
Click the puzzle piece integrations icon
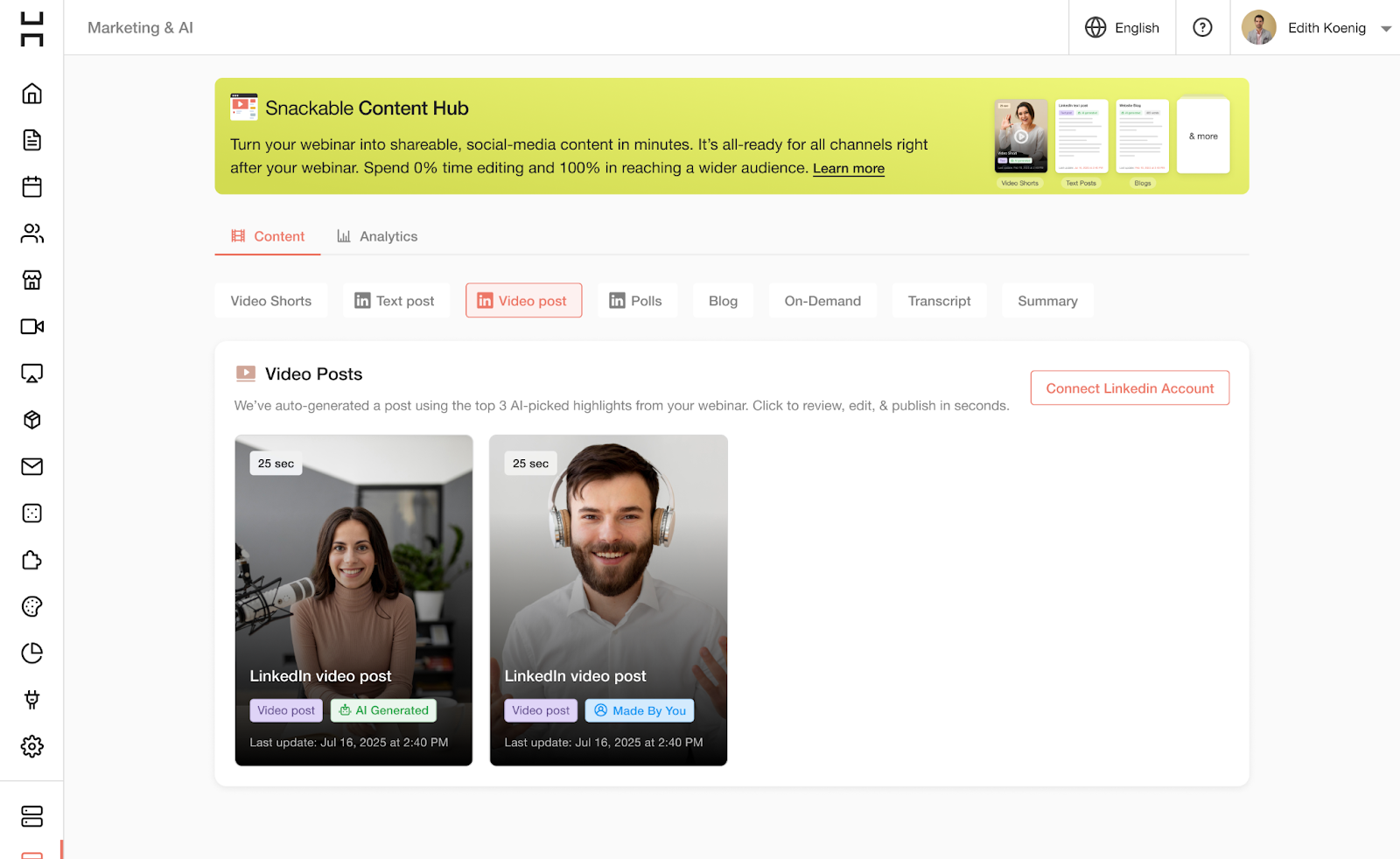[31, 560]
